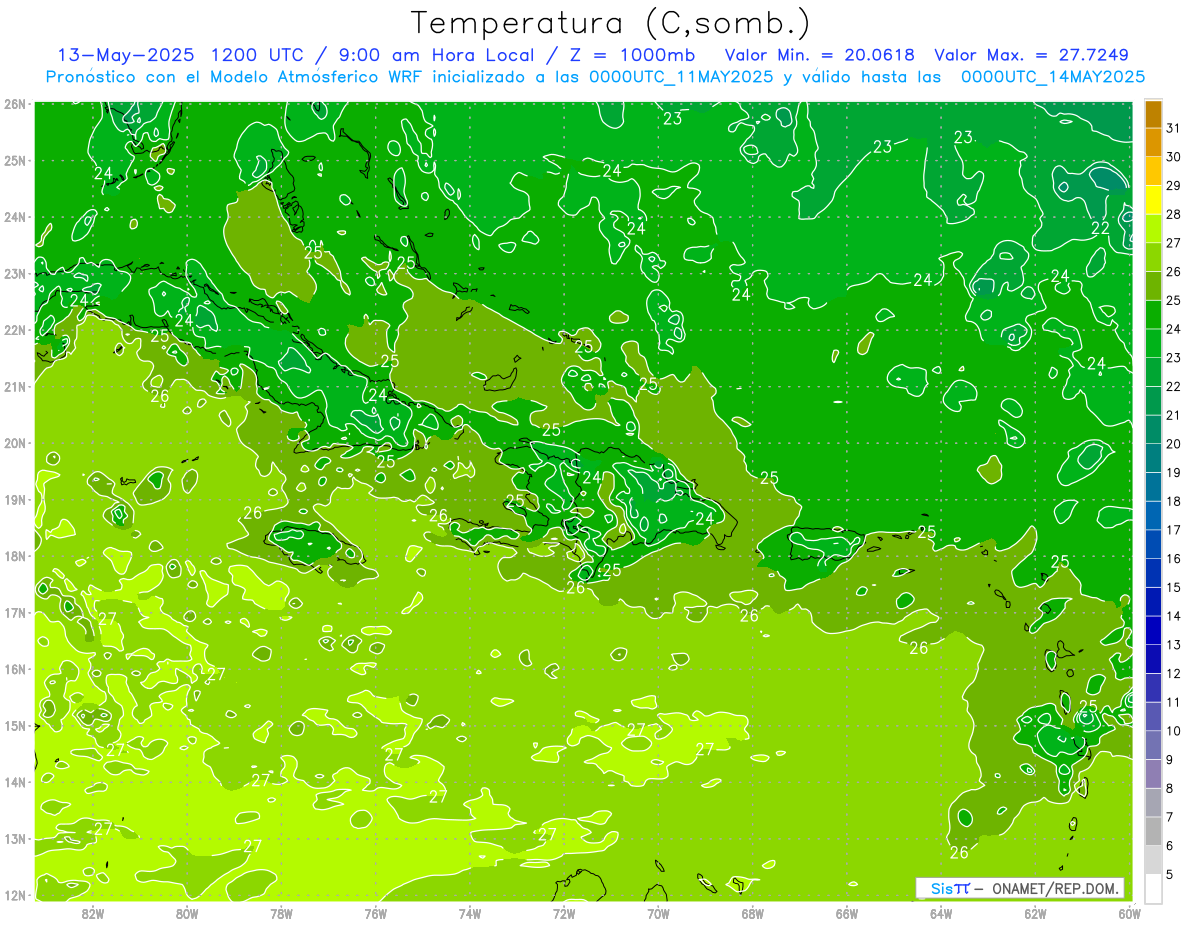Image resolution: width=1200 pixels, height=927 pixels.
Task: Click the 12N latitude axis label
Action: [14, 895]
